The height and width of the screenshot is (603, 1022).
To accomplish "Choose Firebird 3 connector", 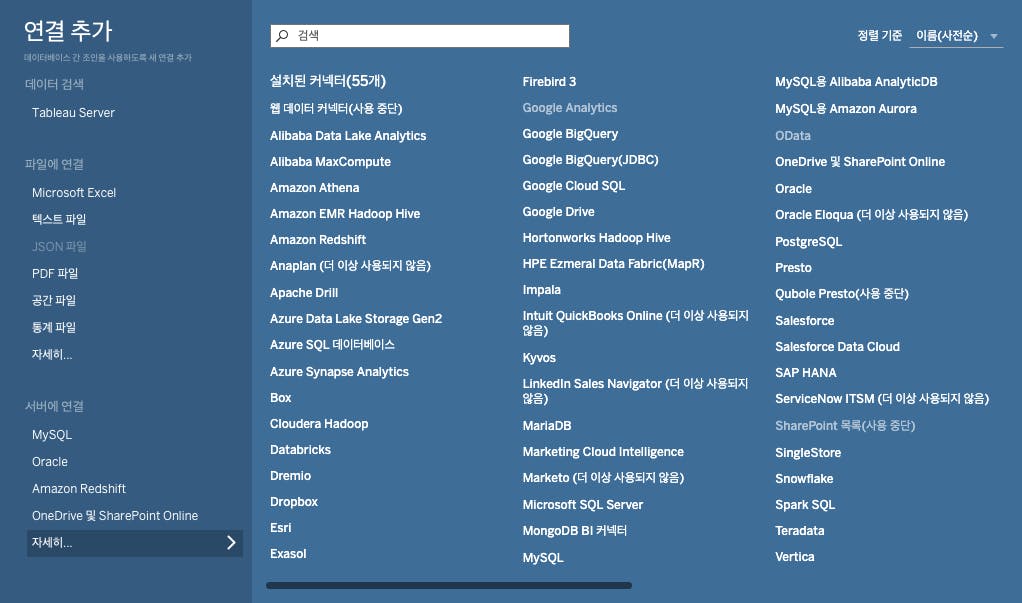I will tap(549, 82).
